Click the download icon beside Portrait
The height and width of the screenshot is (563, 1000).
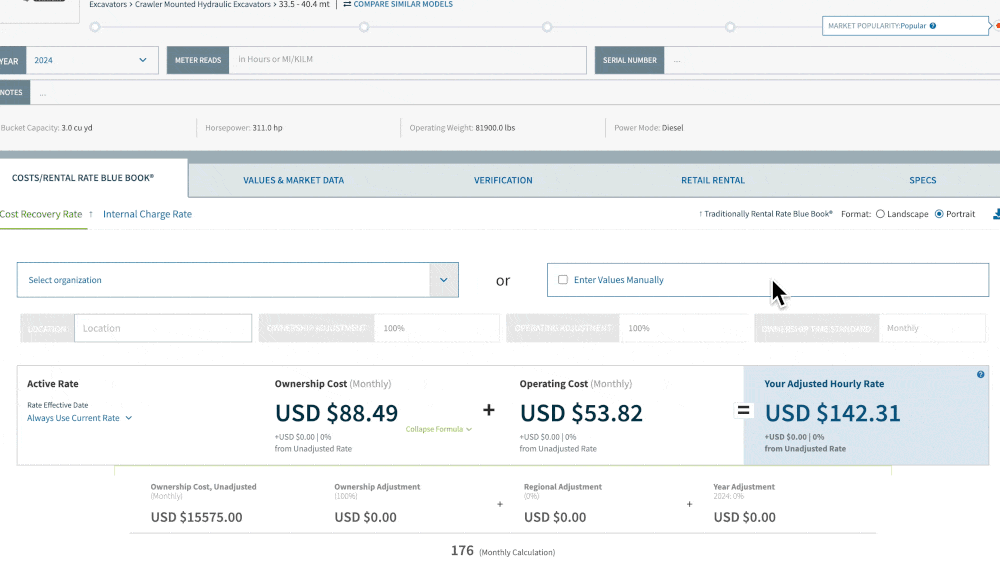coord(996,214)
